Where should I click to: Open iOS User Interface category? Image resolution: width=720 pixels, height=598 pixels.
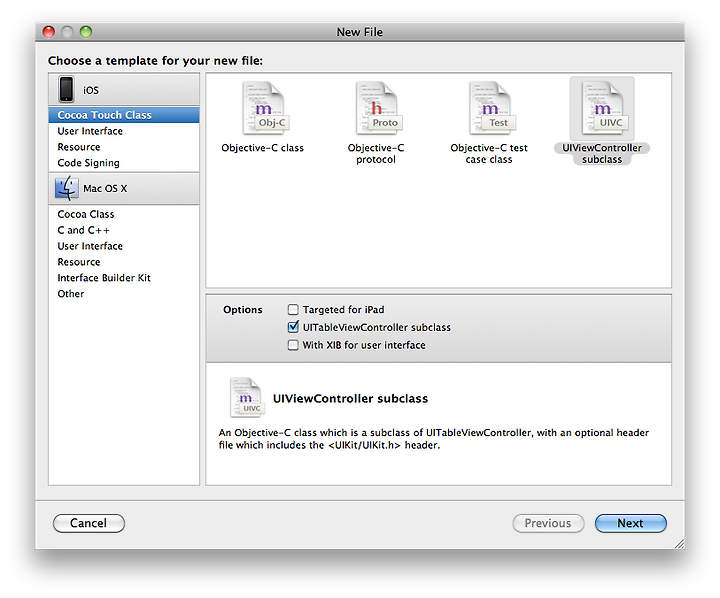[x=124, y=131]
